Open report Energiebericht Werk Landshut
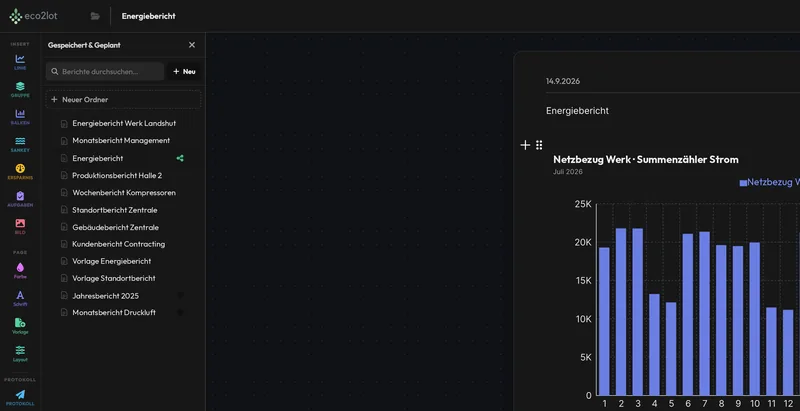Screen dimensions: 800x411 coord(124,123)
